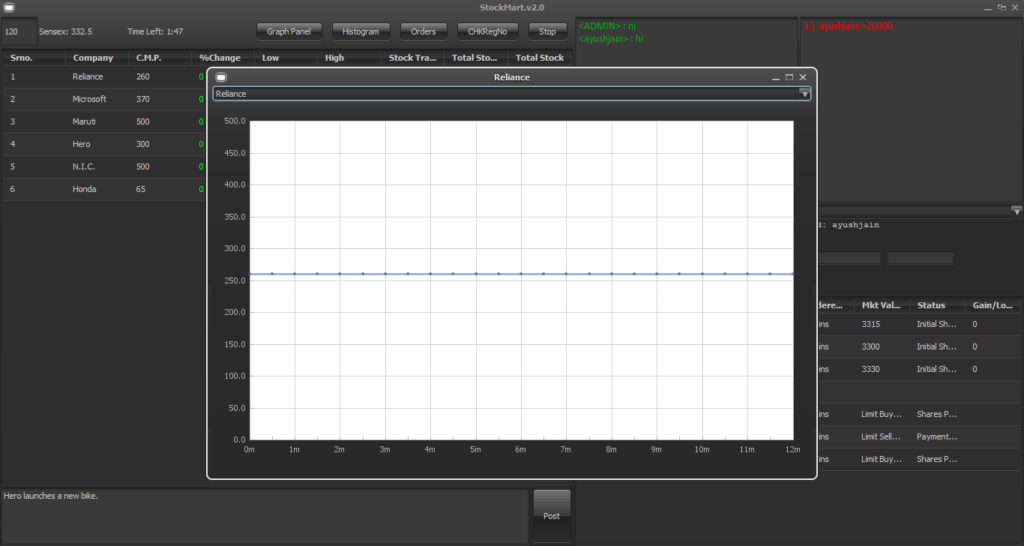
Task: Click the 3300 market value cell
Action: (x=881, y=346)
